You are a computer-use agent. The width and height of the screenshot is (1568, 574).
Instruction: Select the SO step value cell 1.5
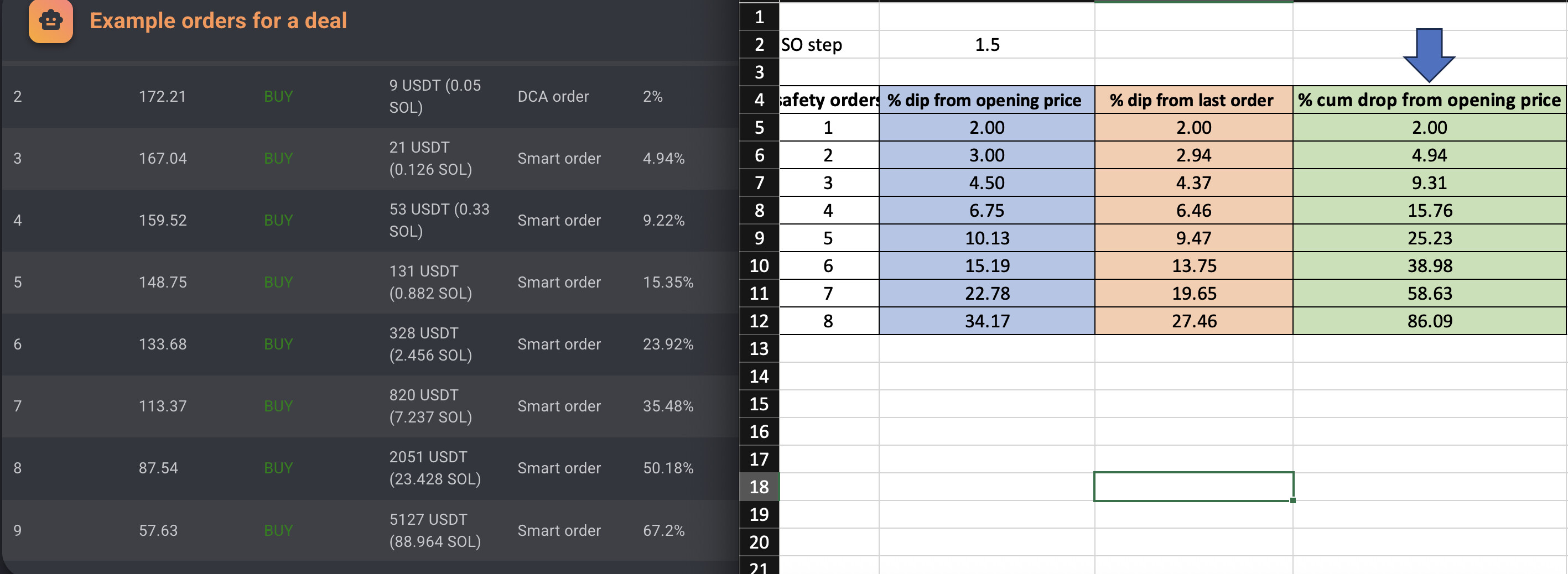point(987,44)
